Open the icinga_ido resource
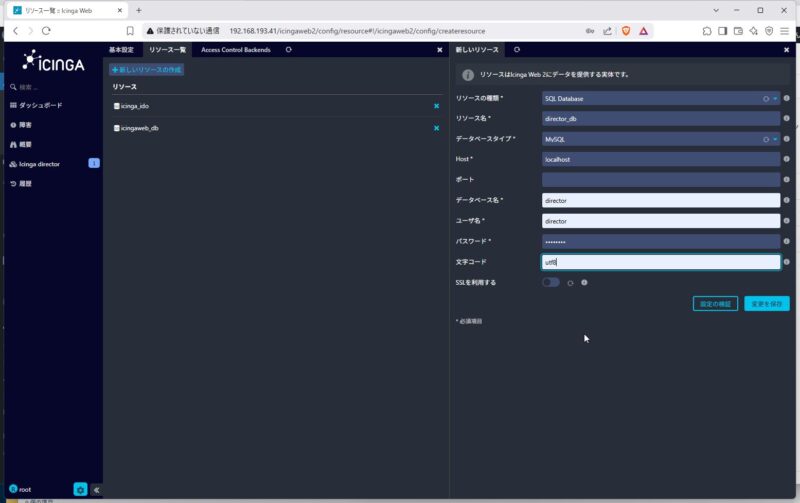 (x=135, y=106)
